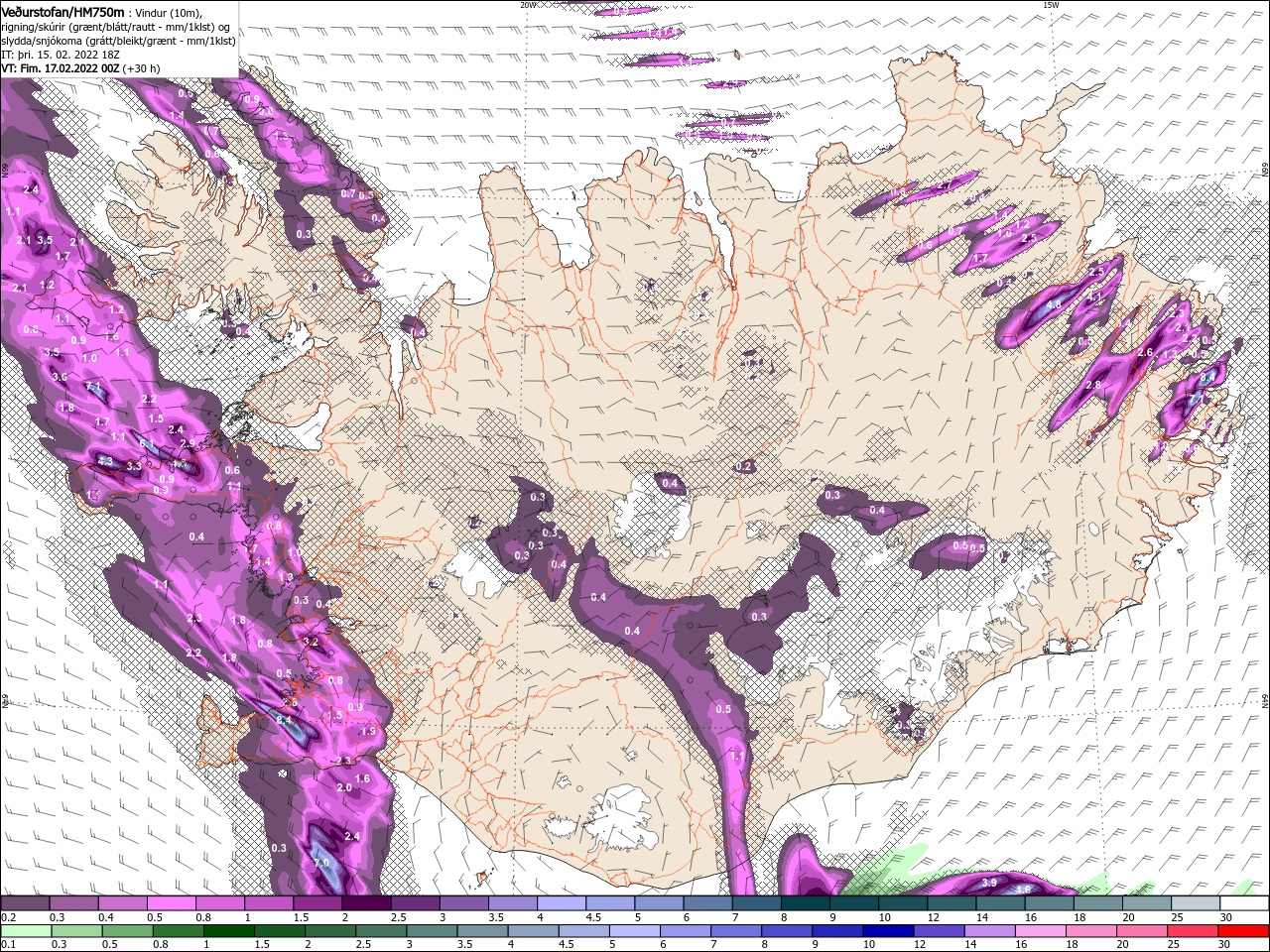
Task: Click the 4.3 snowfall value on the map
Action: tap(106, 461)
